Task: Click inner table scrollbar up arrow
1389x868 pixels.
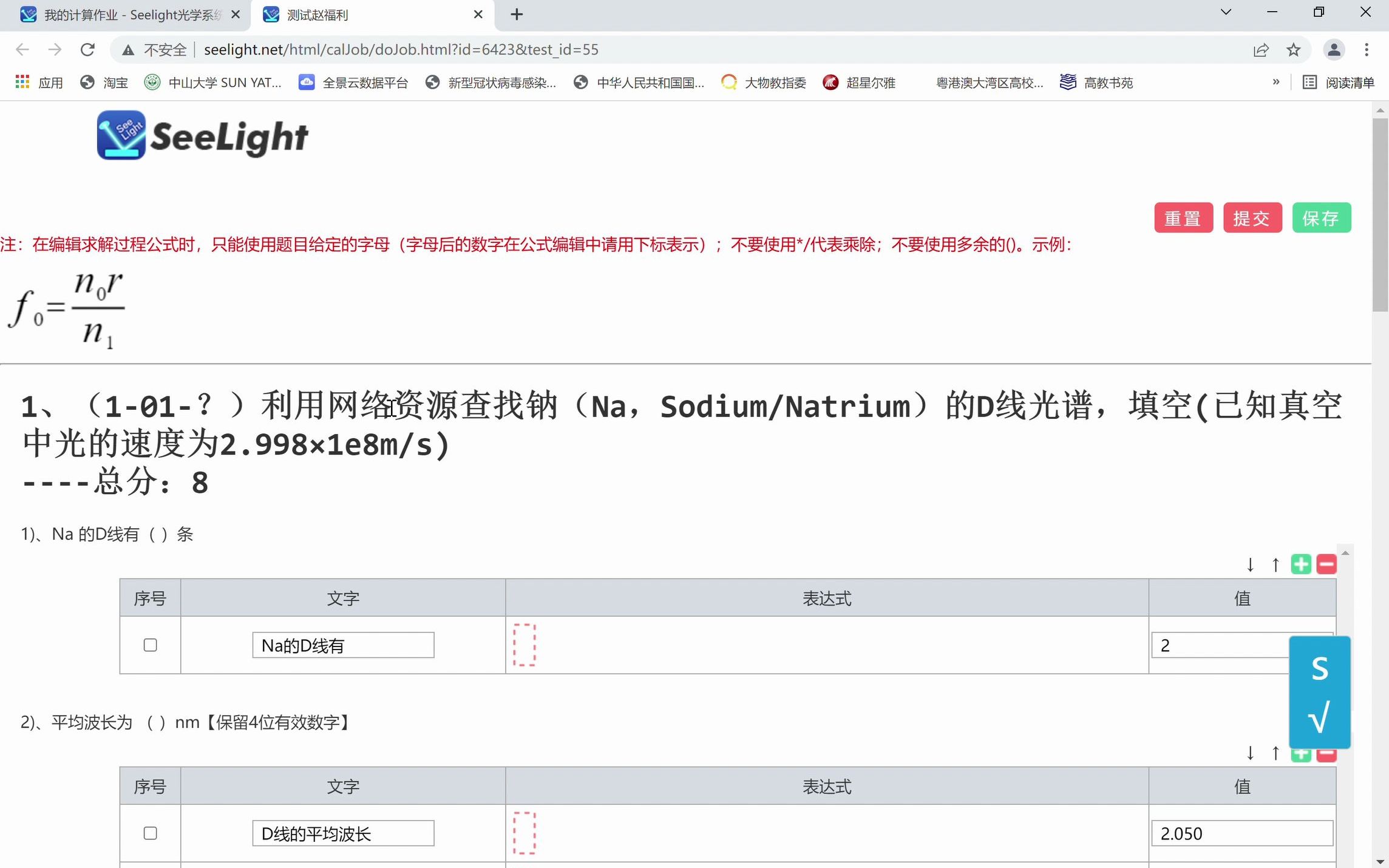Action: coord(1345,553)
